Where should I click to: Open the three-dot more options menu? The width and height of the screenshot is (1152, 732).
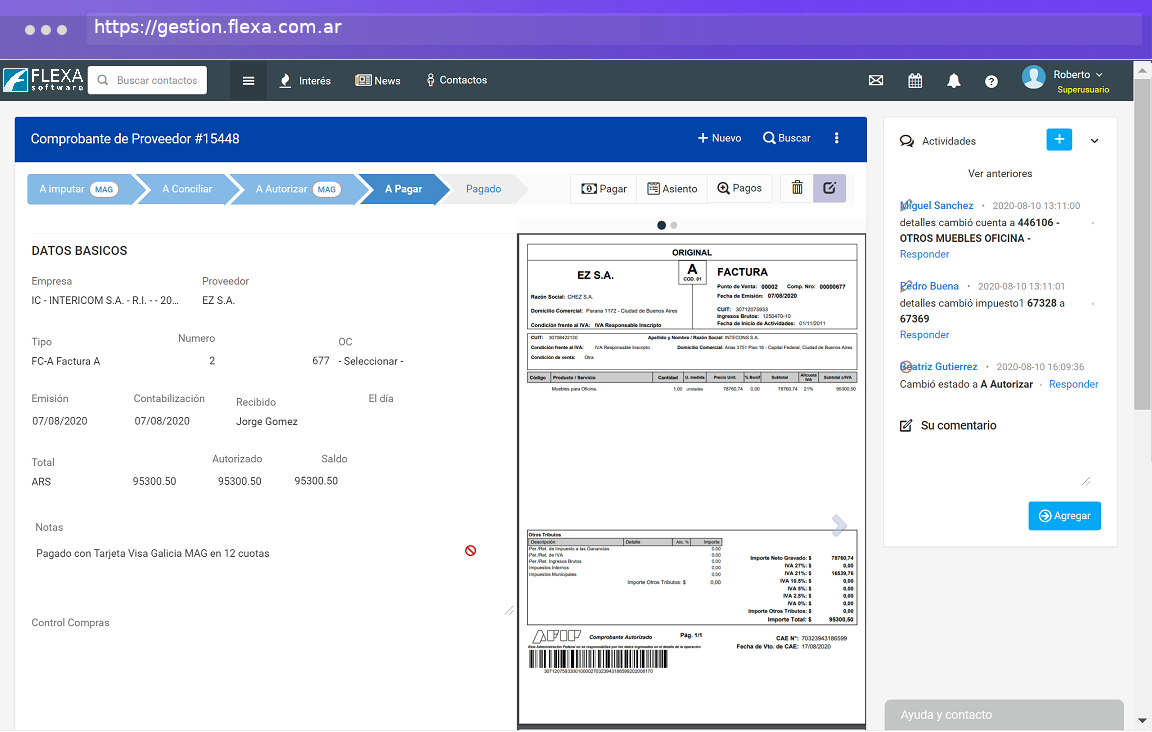[837, 138]
